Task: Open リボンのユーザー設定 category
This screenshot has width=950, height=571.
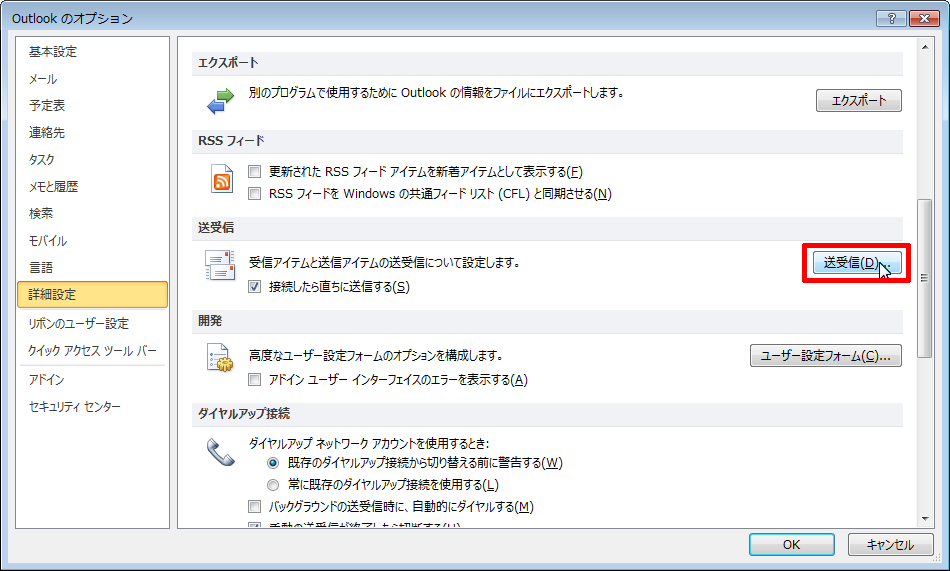Action: coord(92,324)
